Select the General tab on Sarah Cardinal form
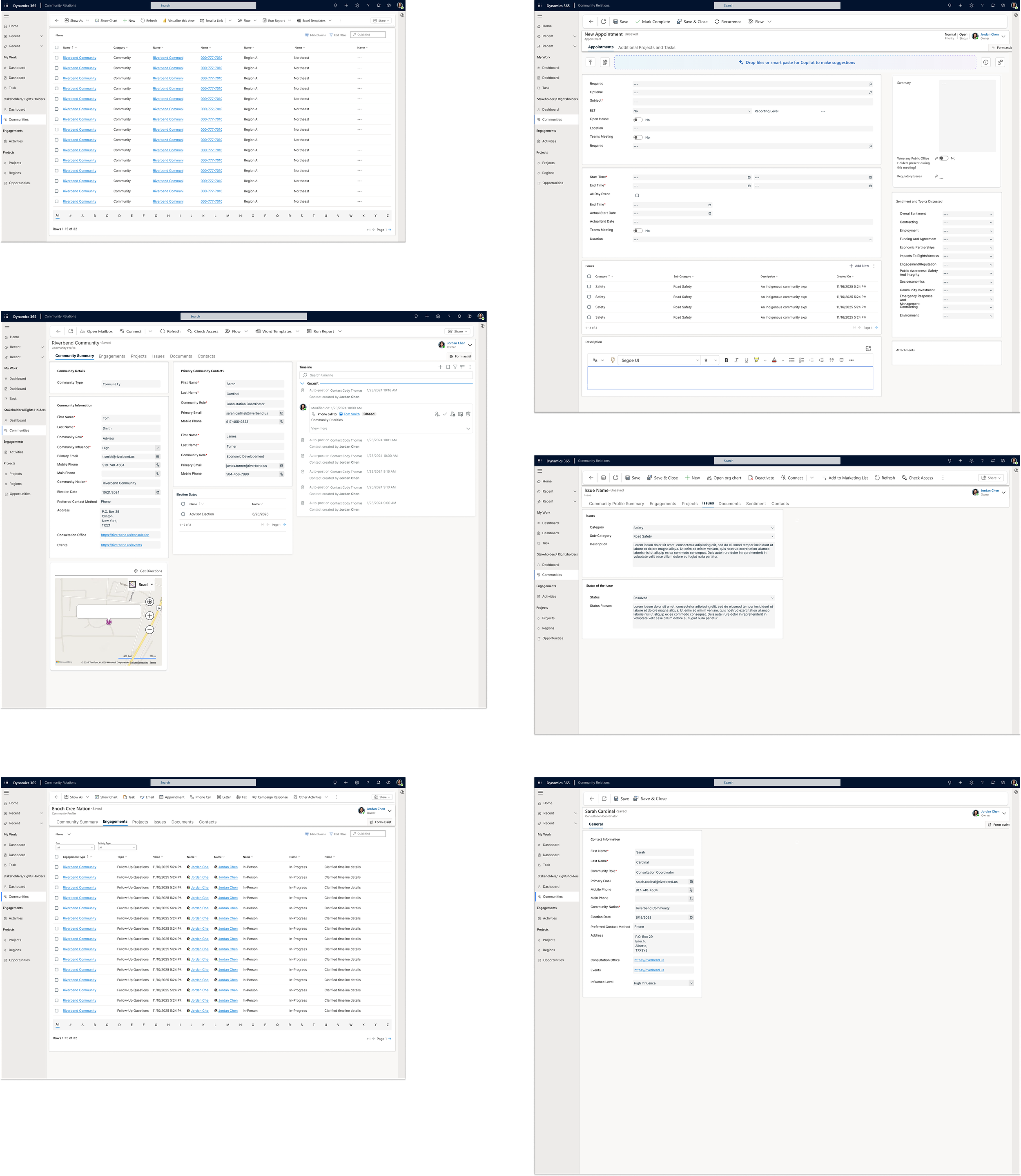1021x1176 pixels. coord(595,824)
